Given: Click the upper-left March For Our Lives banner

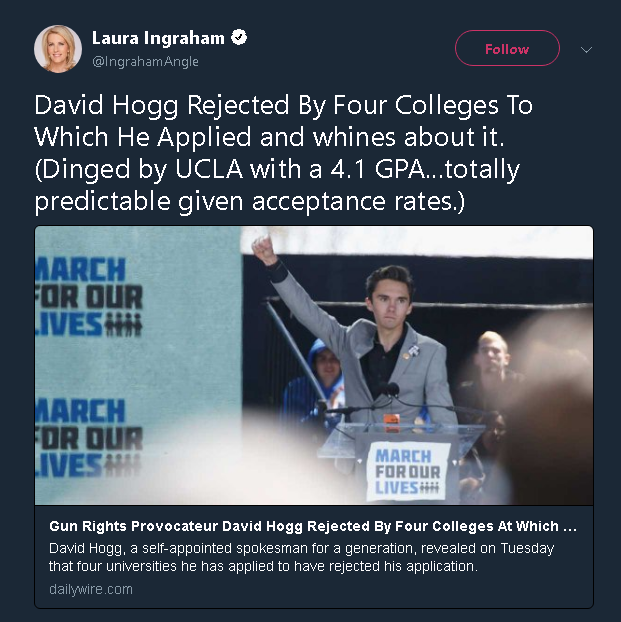Looking at the screenshot, I should click(x=90, y=298).
